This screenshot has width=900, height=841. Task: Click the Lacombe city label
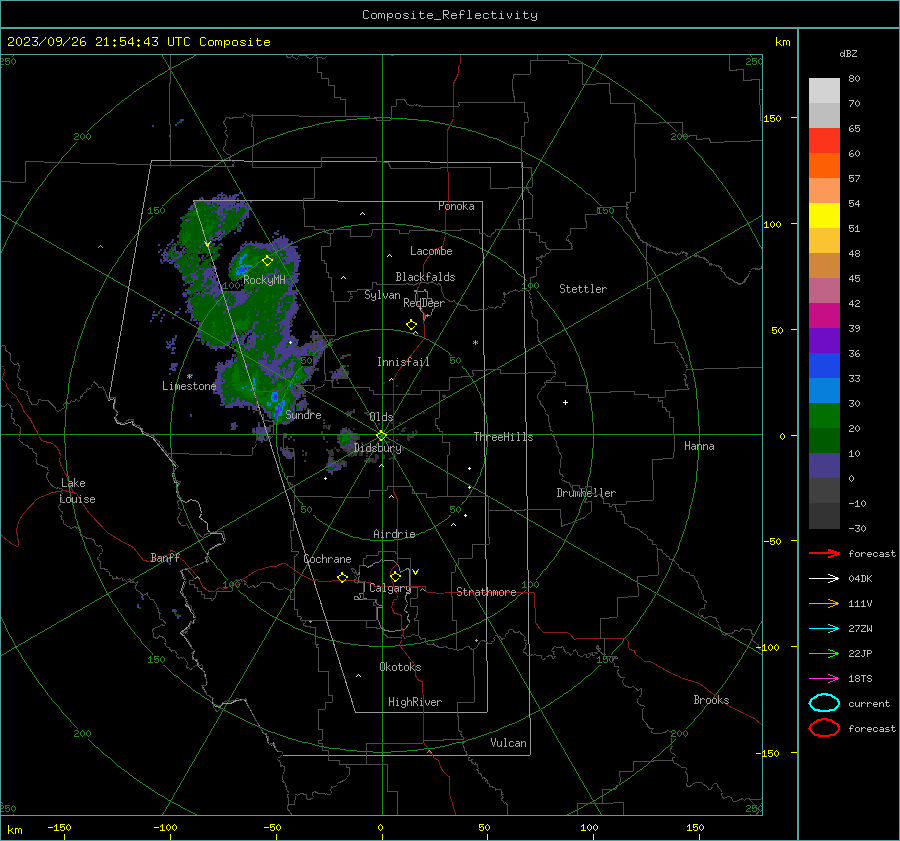[431, 251]
